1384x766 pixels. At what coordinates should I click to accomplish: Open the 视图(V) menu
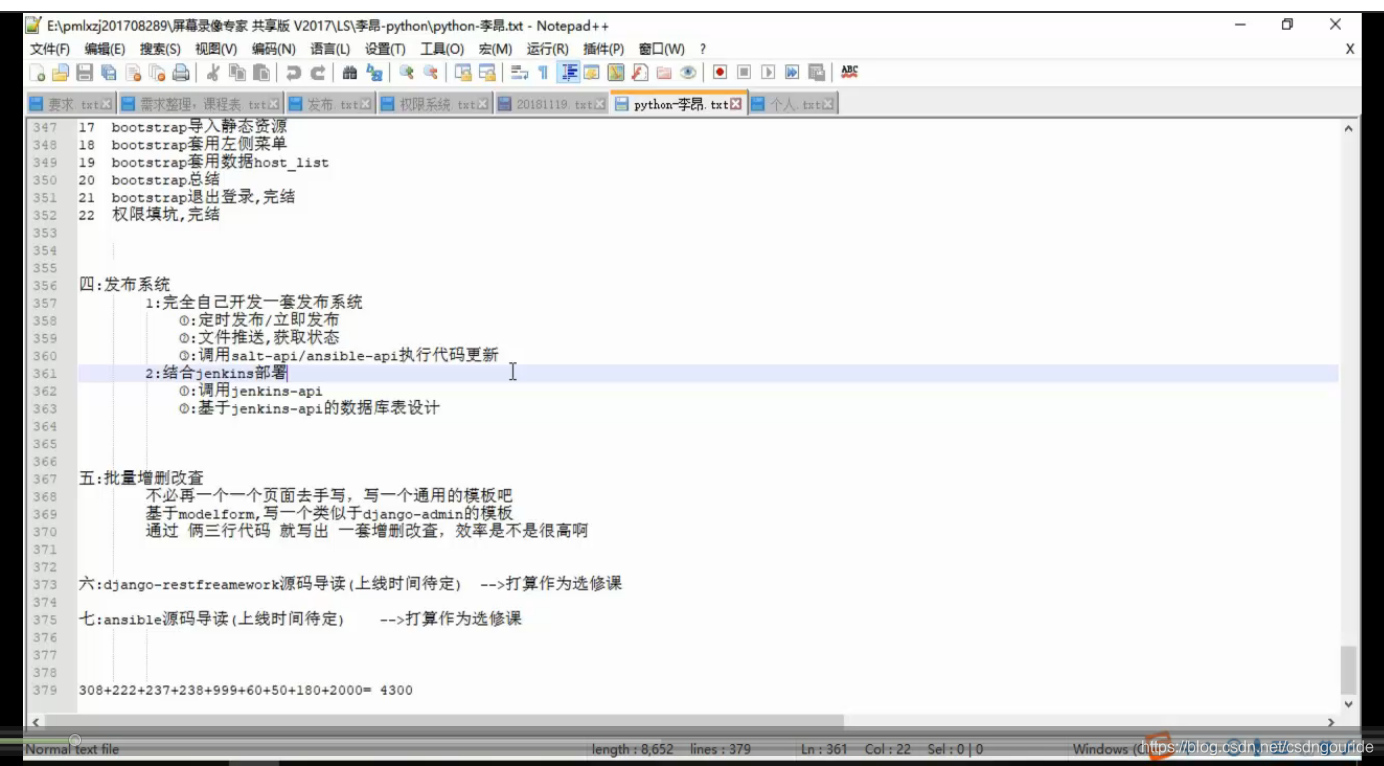point(216,49)
